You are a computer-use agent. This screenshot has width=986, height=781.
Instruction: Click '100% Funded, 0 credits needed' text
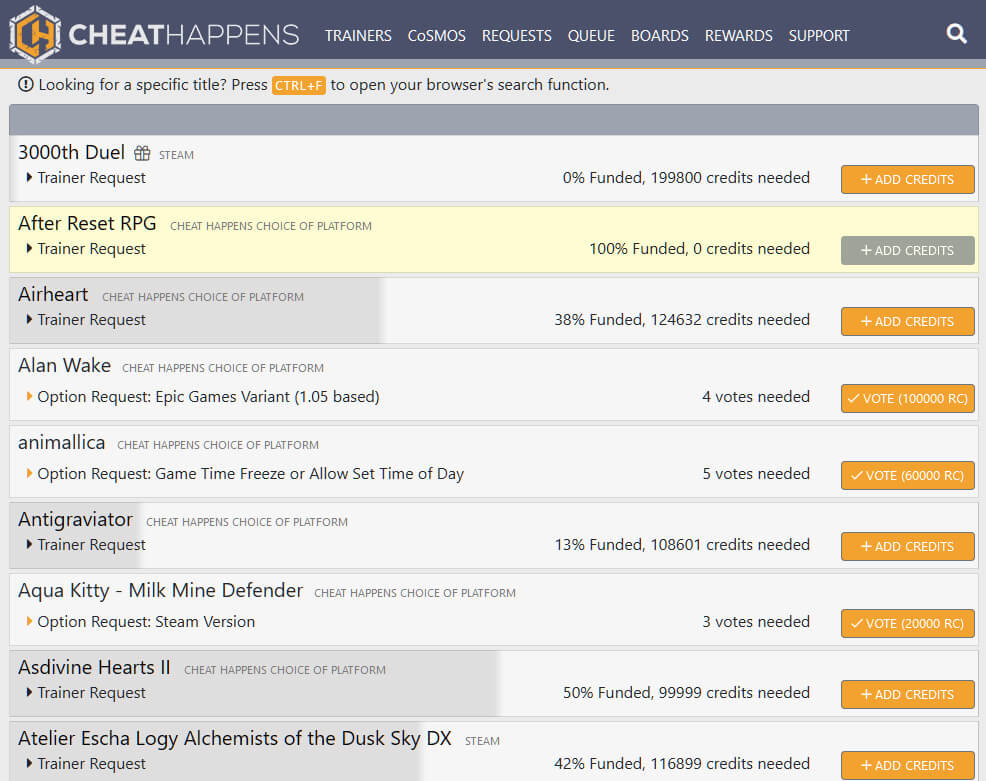pyautogui.click(x=699, y=249)
